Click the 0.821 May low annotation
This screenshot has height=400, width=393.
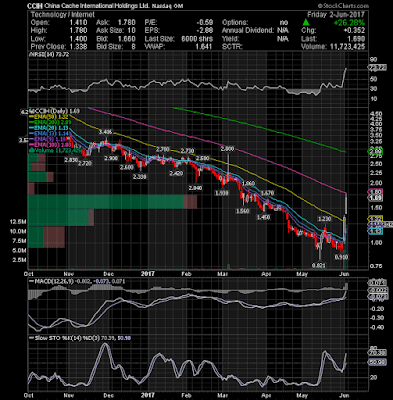[318, 265]
